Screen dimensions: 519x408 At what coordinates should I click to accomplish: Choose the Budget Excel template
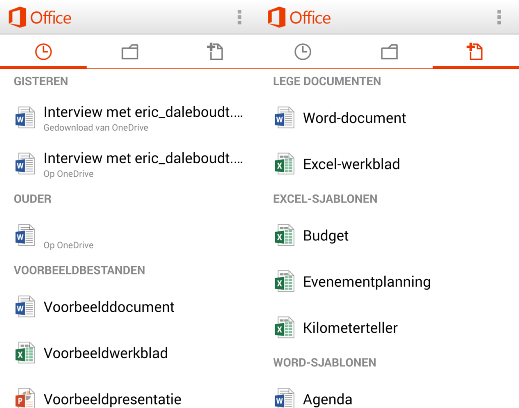[x=389, y=236]
